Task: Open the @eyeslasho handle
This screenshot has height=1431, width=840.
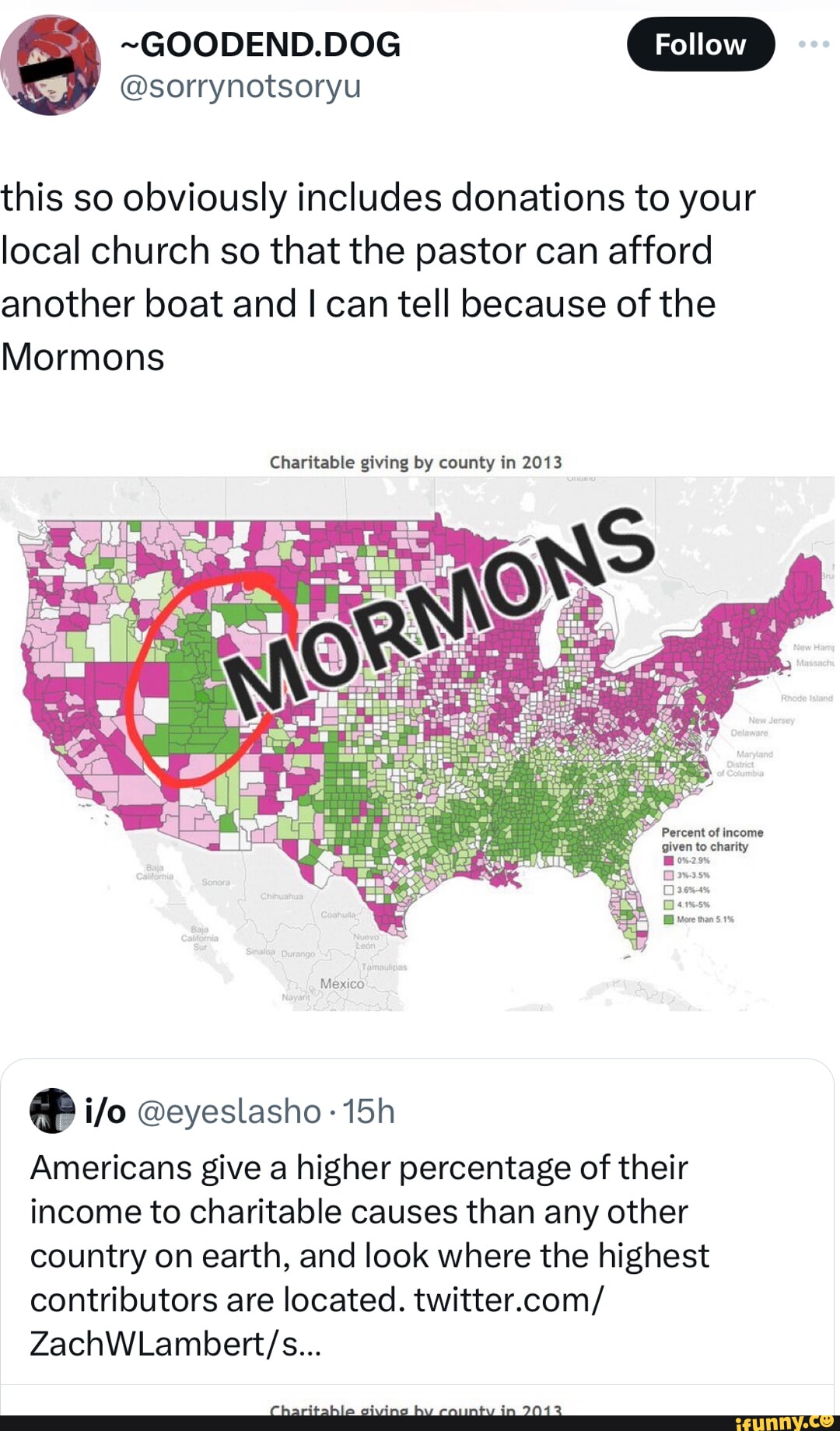Action: [229, 1112]
